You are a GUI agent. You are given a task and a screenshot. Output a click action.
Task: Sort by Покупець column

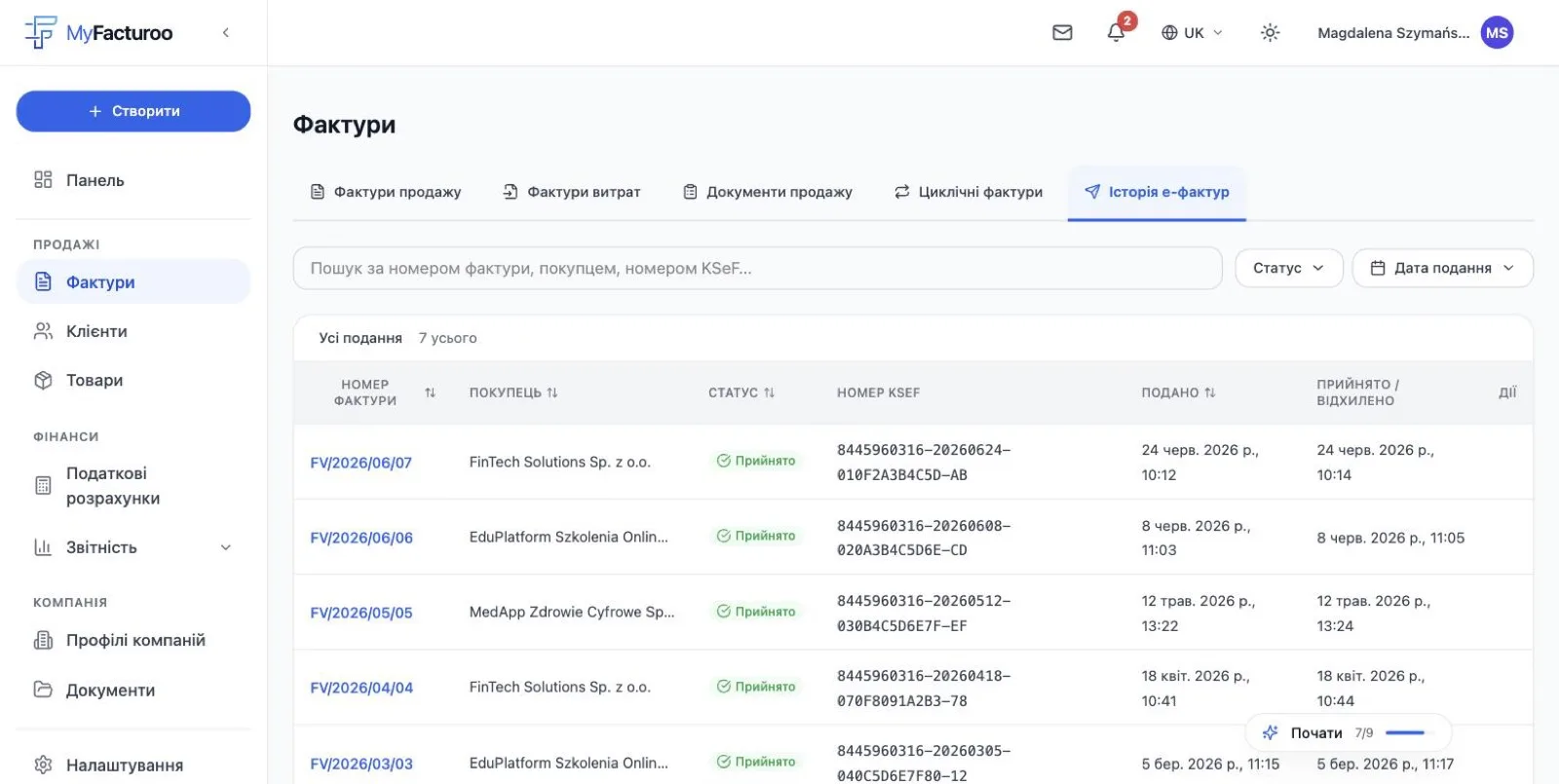click(x=513, y=392)
